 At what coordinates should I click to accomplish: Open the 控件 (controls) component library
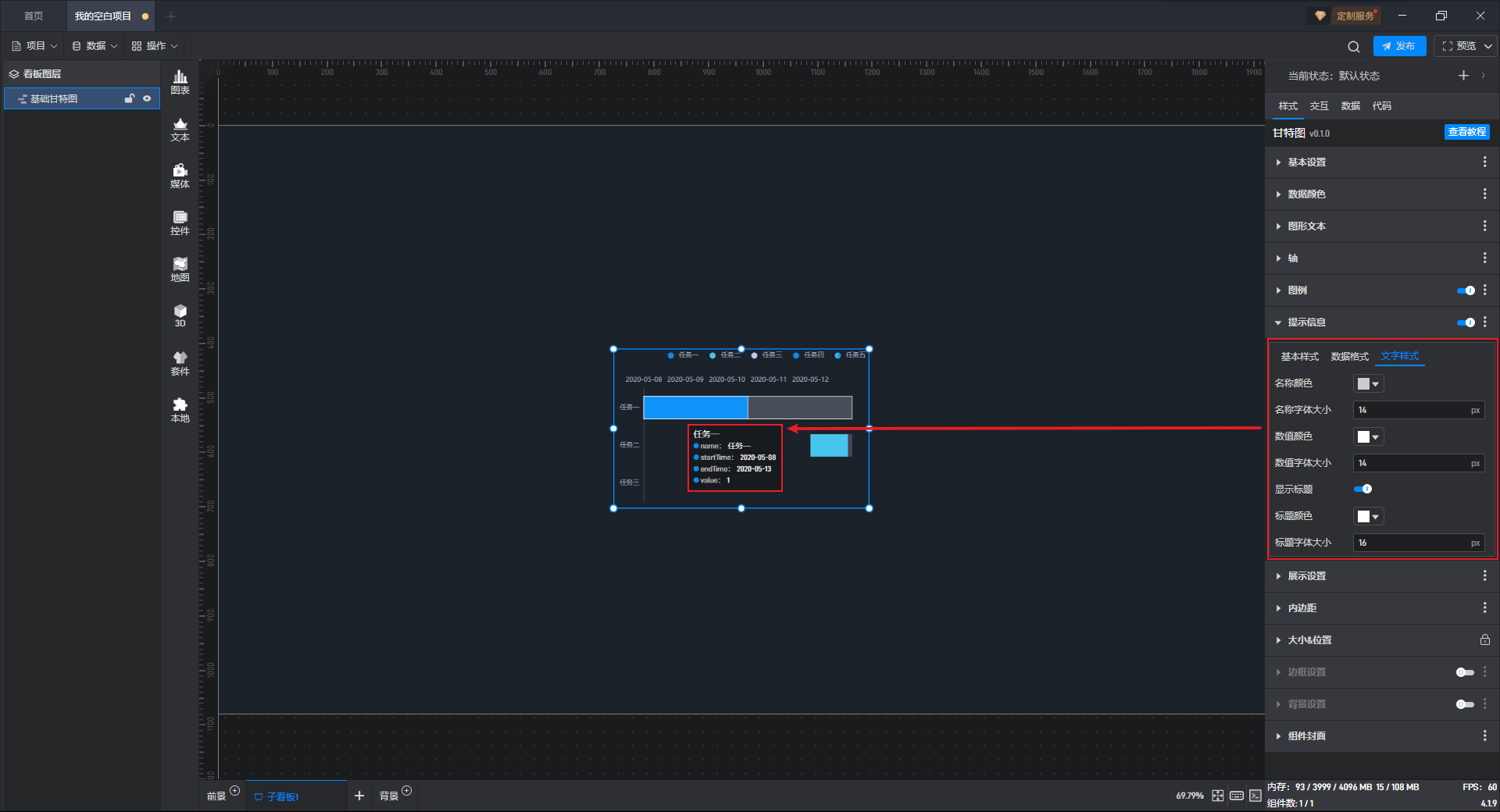[180, 223]
